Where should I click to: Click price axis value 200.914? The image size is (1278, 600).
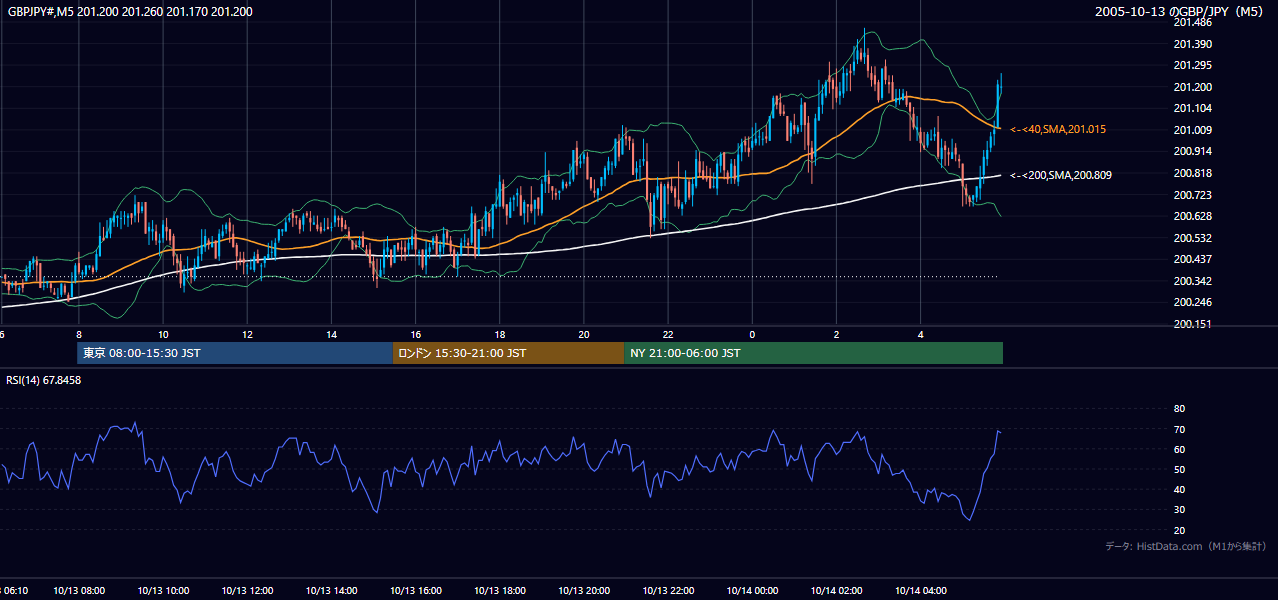1192,151
